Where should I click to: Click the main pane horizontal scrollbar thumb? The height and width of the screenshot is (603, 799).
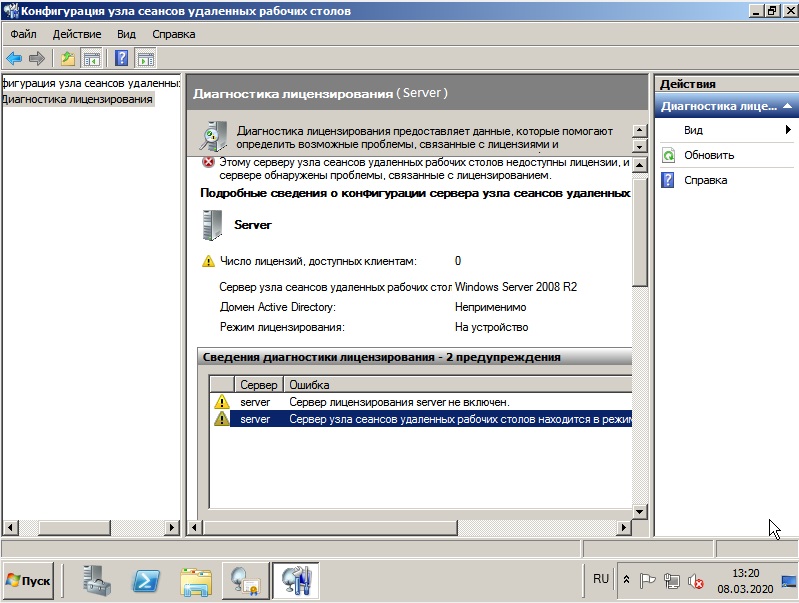(x=330, y=527)
